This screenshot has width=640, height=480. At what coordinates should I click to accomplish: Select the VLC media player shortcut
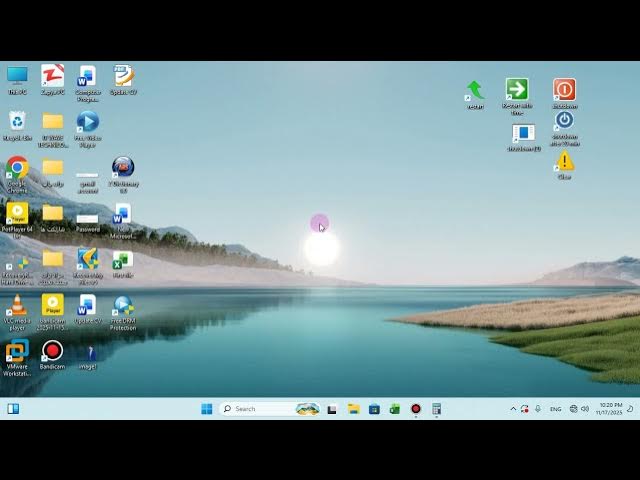click(x=17, y=312)
